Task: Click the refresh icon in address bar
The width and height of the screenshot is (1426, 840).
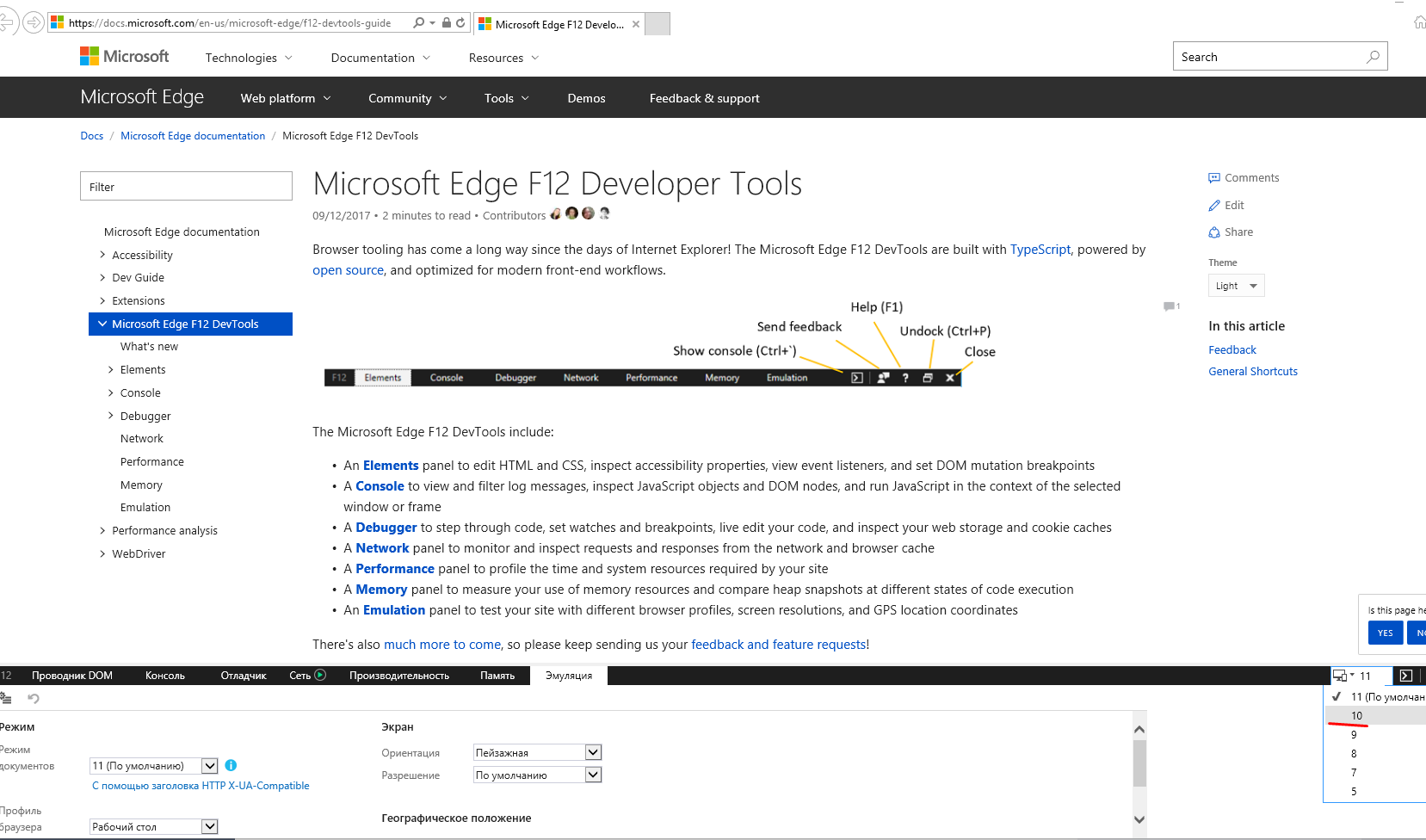Action: [x=460, y=23]
